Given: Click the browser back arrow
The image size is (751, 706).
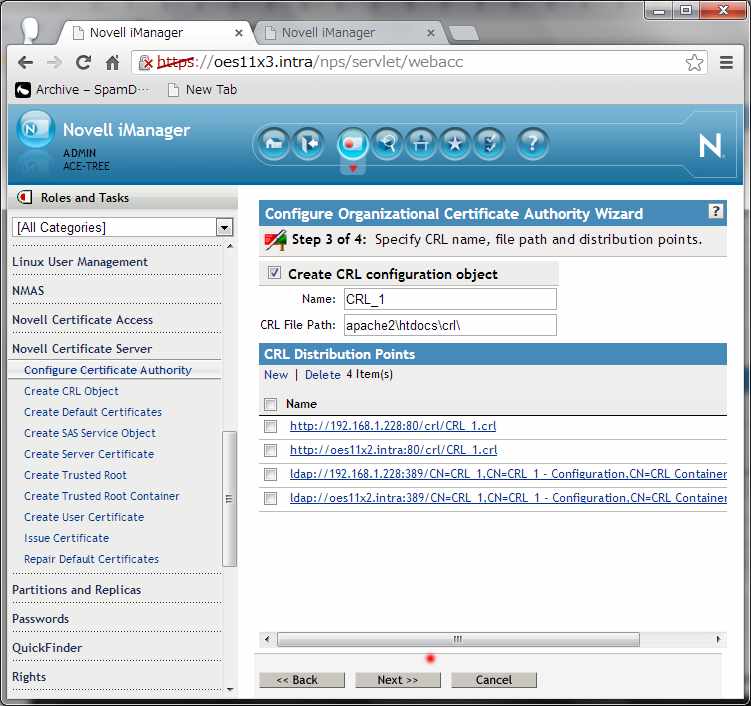Looking at the screenshot, I should (25, 62).
